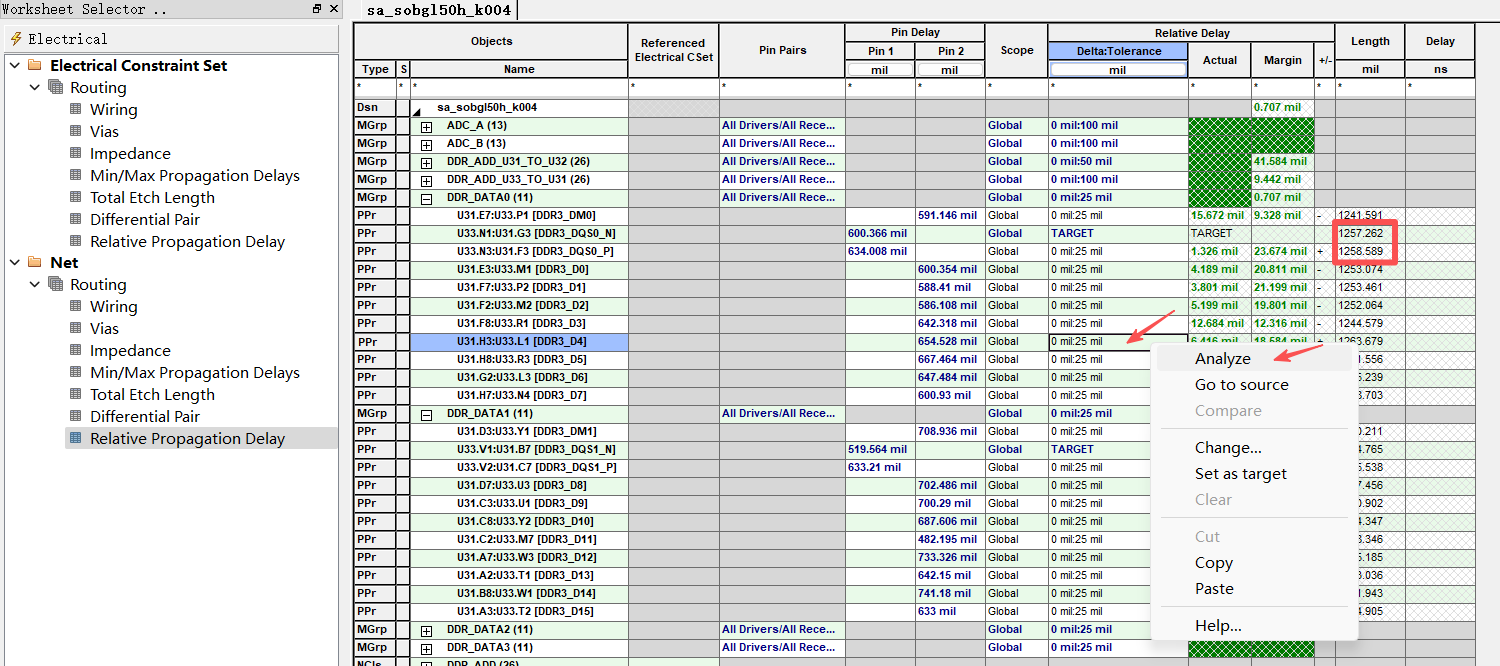This screenshot has width=1500, height=666.
Task: Select the U31.E7:U33.P1 [DDR3_DM0] row name
Action: point(519,216)
